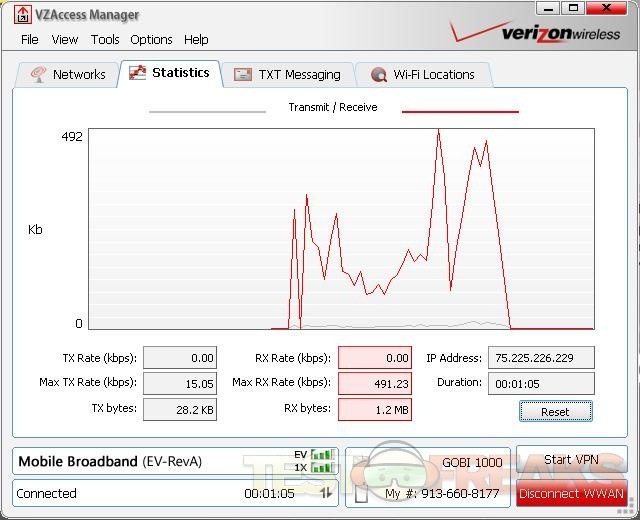The height and width of the screenshot is (520, 640).
Task: Click the Max RX Rate value field
Action: [x=374, y=383]
